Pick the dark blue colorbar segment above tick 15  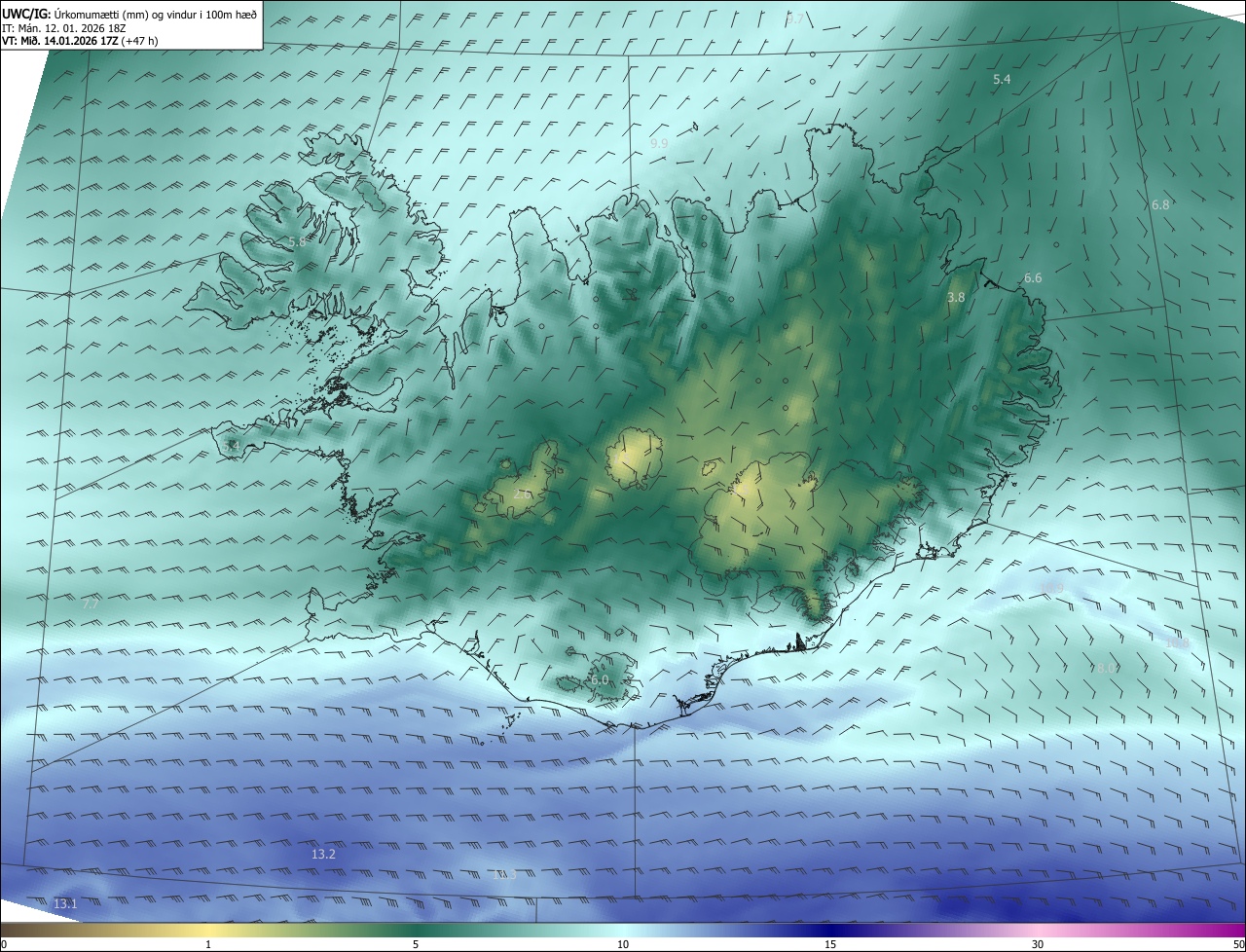pos(830,930)
